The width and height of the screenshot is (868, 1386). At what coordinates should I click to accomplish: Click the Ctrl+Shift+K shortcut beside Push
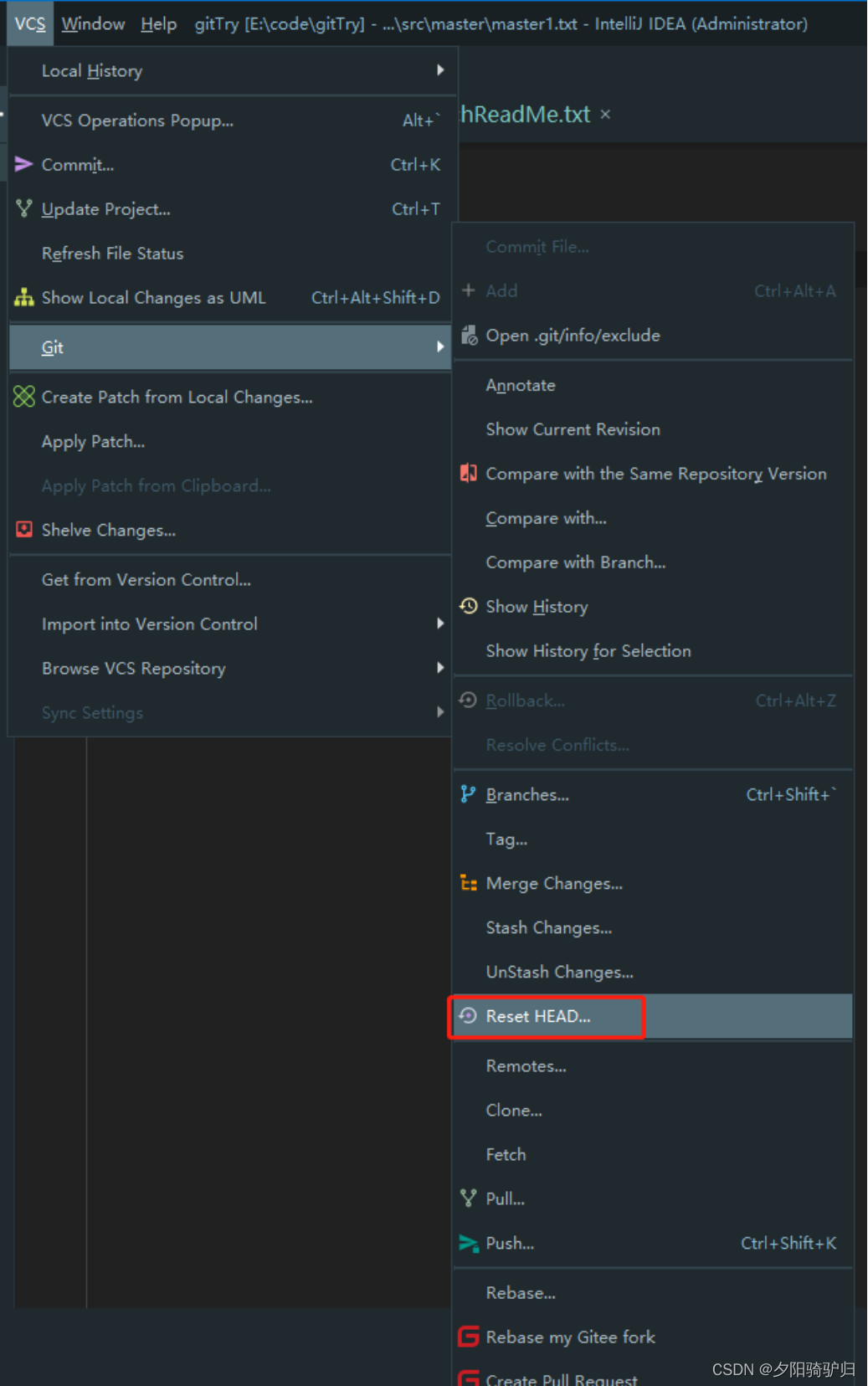click(x=788, y=1243)
